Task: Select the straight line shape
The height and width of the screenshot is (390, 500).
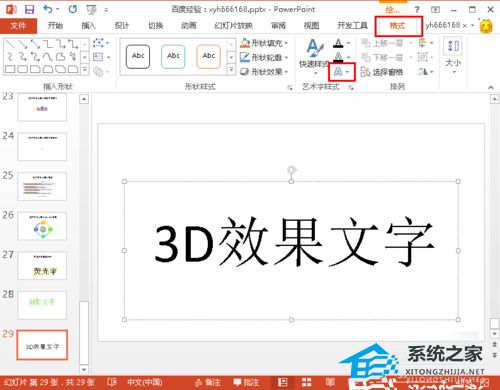Action: pyautogui.click(x=10, y=44)
